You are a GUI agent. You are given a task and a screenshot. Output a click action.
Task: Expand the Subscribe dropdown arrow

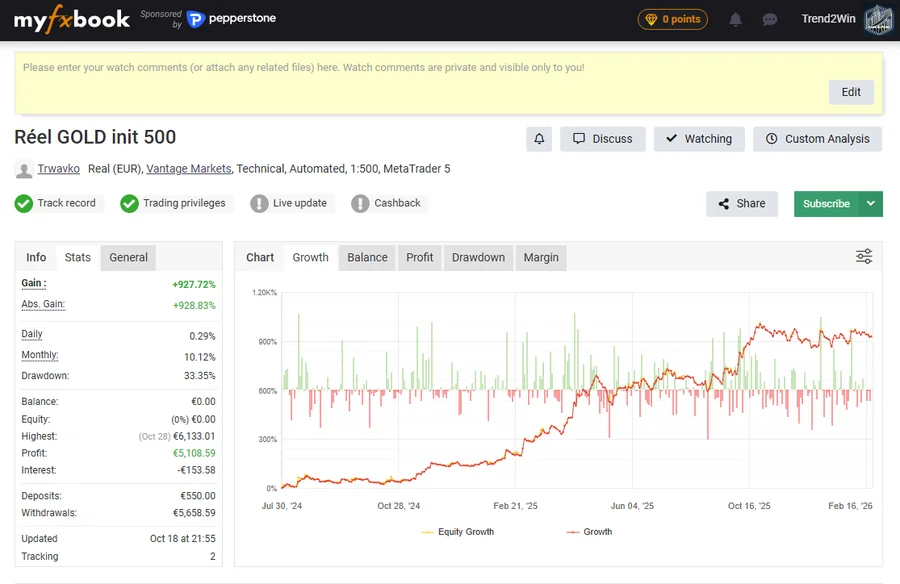(871, 204)
